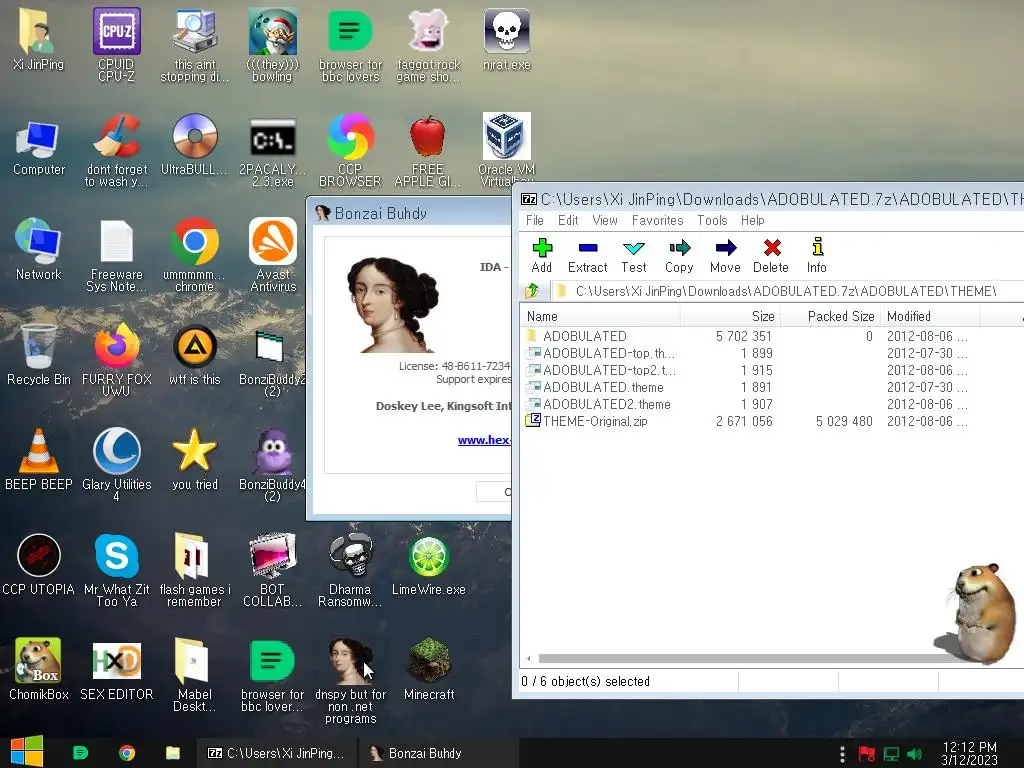The height and width of the screenshot is (768, 1024).
Task: Click the File Explorer taskbar icon
Action: (172, 753)
